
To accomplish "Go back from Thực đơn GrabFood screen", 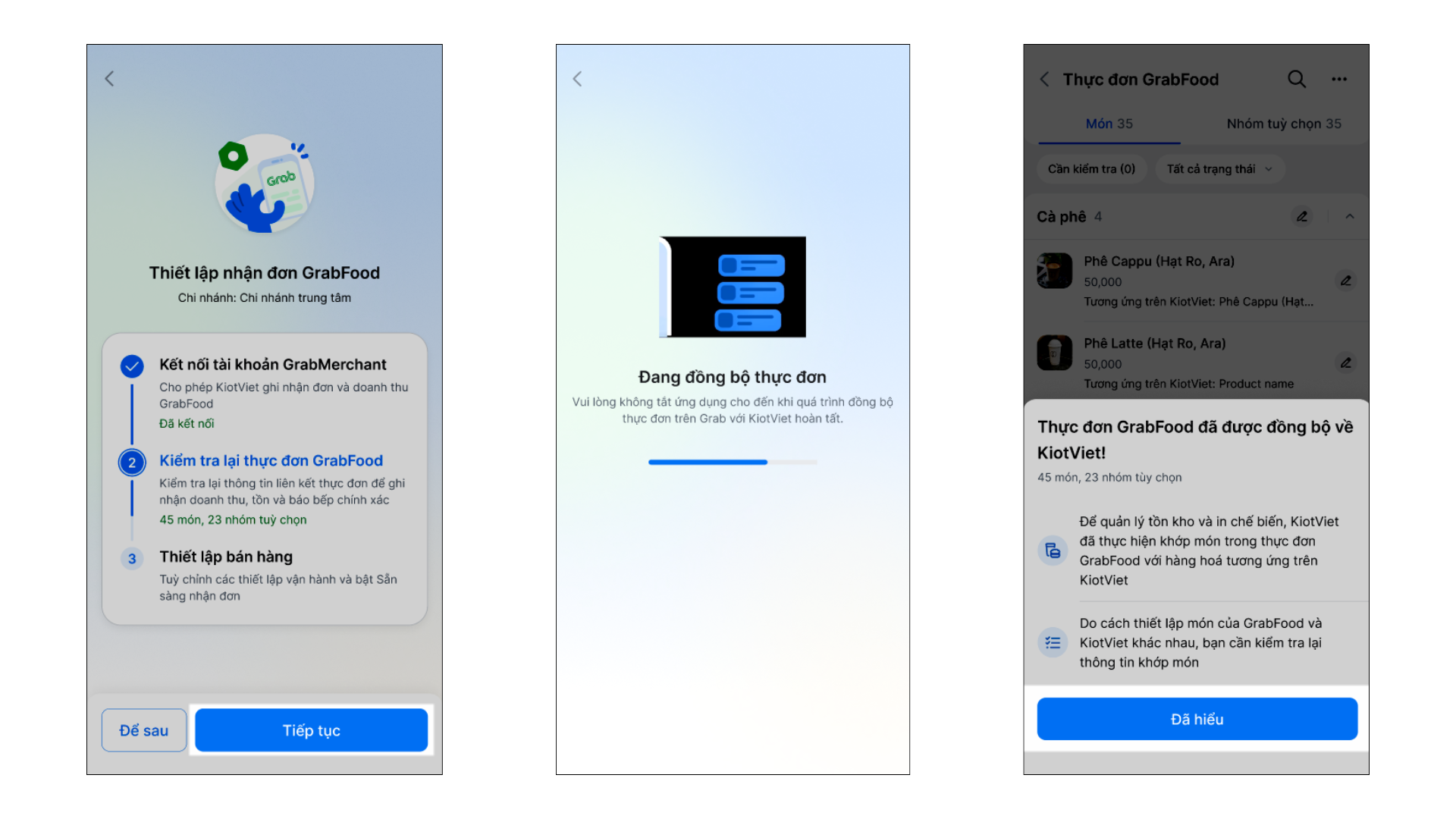I will pyautogui.click(x=1044, y=80).
